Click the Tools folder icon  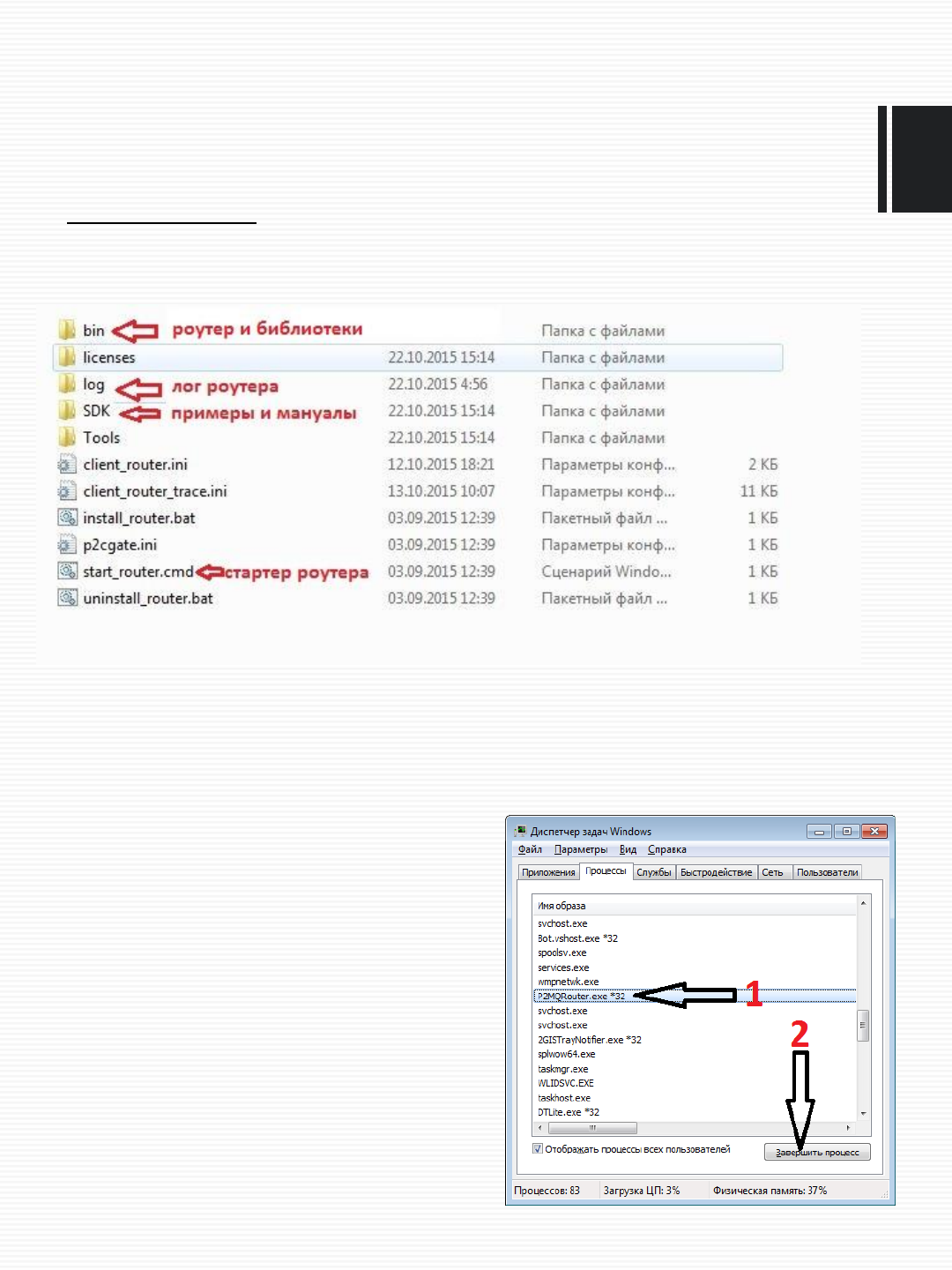pos(67,437)
